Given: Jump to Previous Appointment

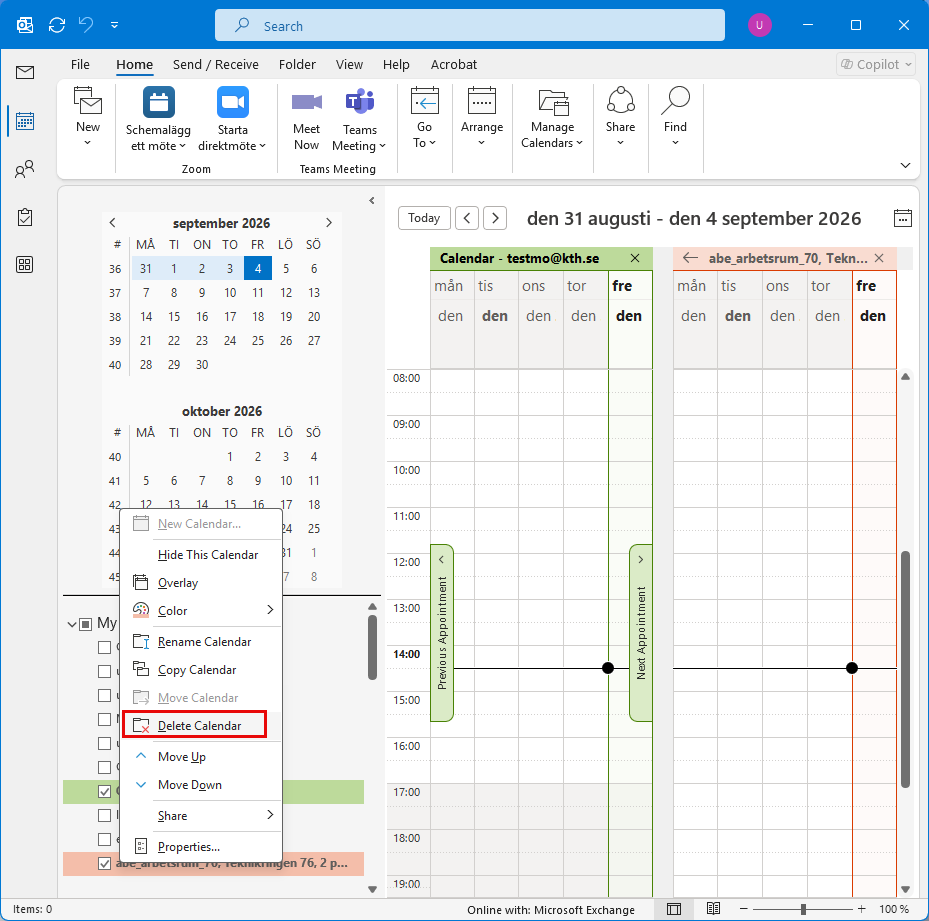Looking at the screenshot, I should tap(442, 632).
